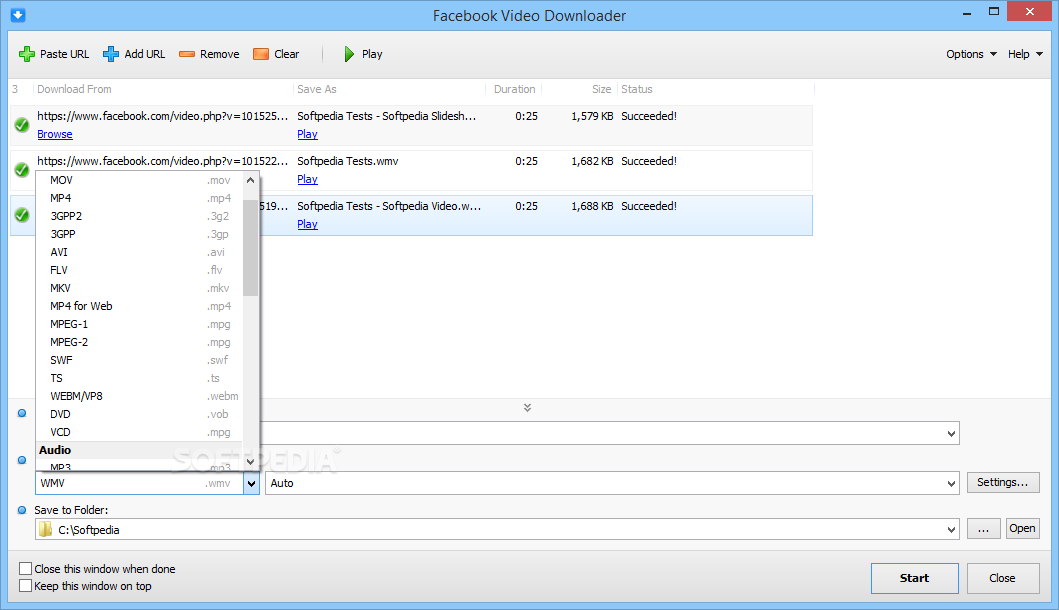Select TS format from list
Viewport: 1059px width, 610px height.
[x=140, y=378]
